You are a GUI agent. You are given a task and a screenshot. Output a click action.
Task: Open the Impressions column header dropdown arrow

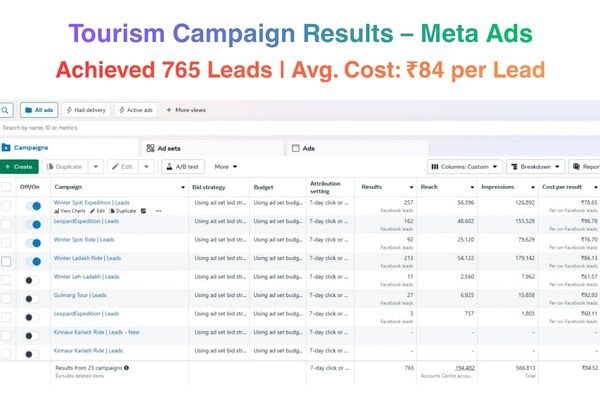(x=533, y=187)
